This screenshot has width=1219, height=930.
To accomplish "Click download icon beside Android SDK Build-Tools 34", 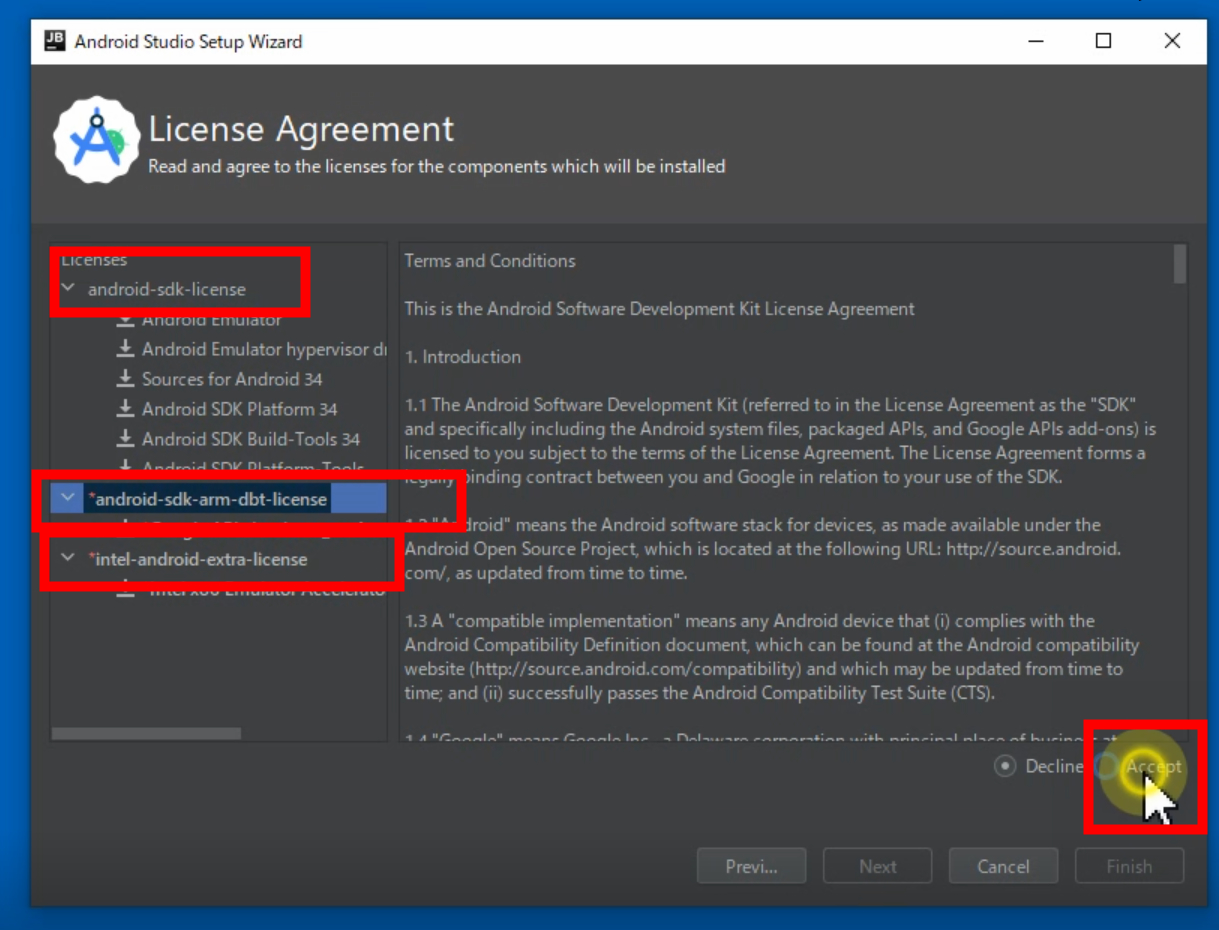I will (x=125, y=439).
